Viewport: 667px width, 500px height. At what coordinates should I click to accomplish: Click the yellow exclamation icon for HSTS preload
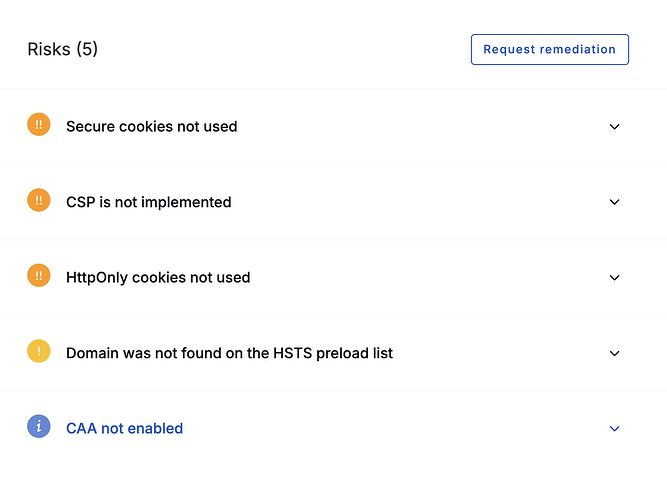pyautogui.click(x=38, y=352)
